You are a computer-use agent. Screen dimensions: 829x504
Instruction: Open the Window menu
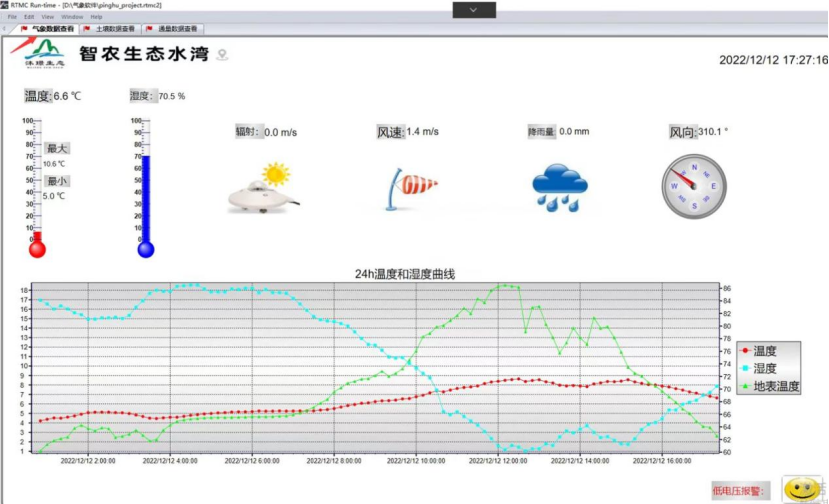(72, 17)
